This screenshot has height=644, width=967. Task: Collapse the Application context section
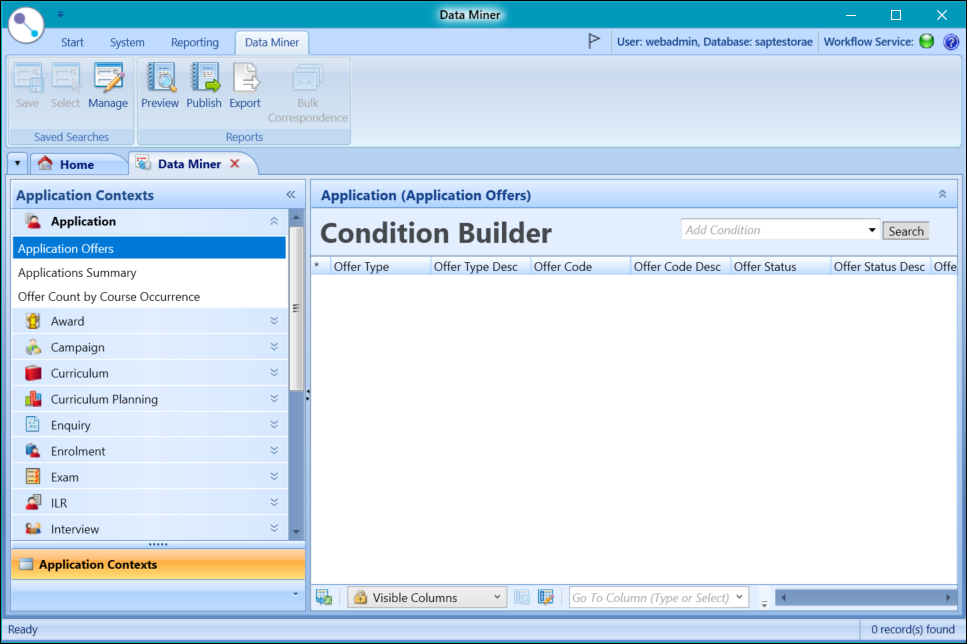tap(273, 221)
